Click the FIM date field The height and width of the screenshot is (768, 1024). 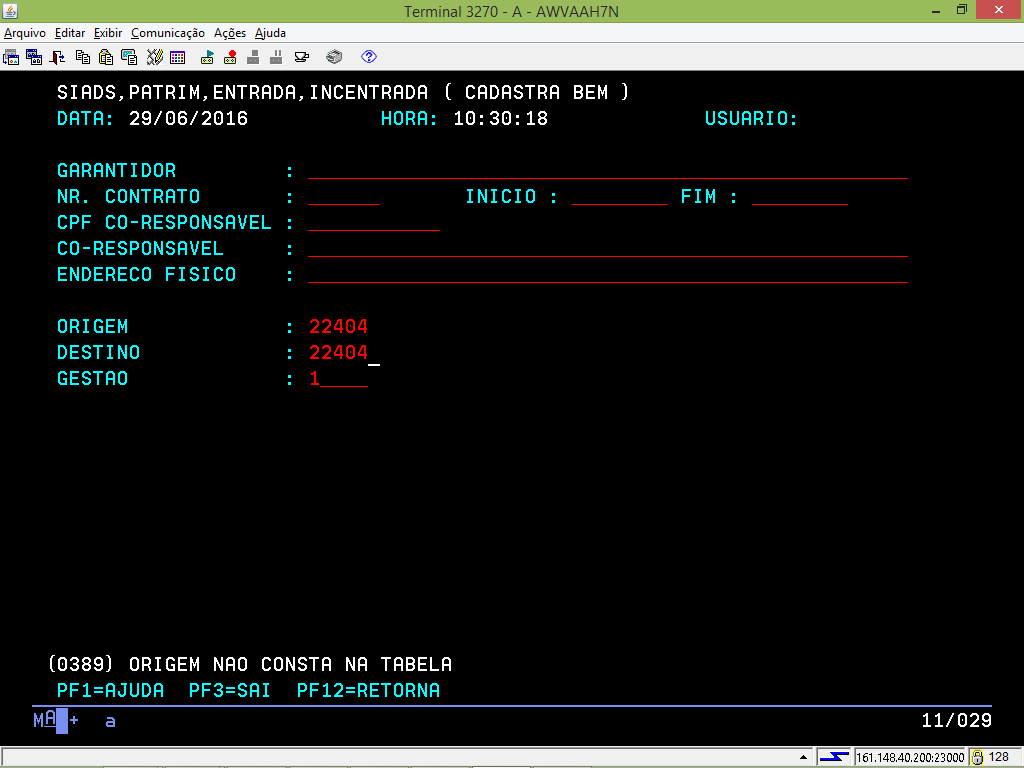800,197
